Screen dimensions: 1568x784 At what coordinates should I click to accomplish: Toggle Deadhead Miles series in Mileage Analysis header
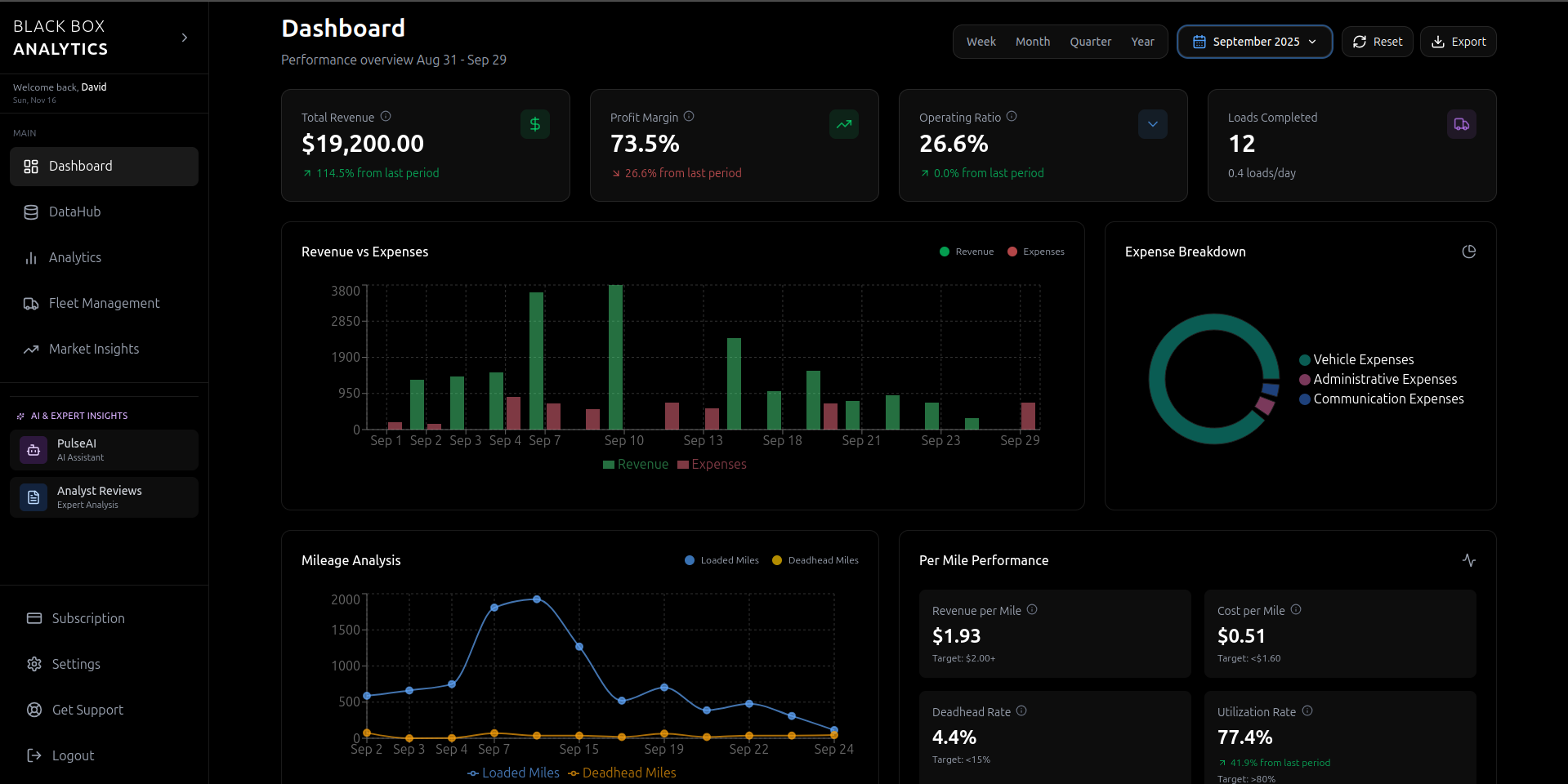coord(815,560)
